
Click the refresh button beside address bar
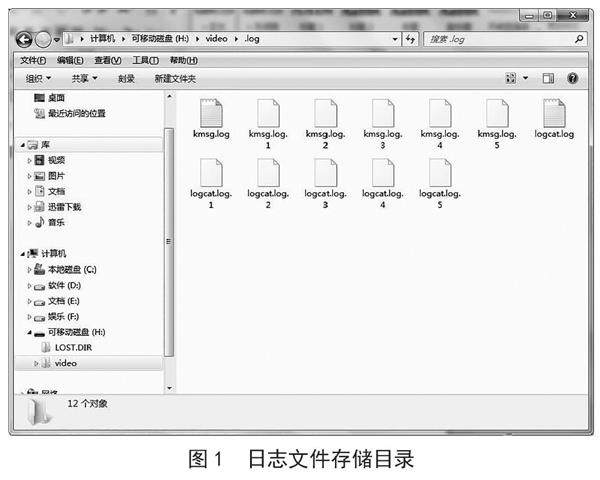coord(410,39)
